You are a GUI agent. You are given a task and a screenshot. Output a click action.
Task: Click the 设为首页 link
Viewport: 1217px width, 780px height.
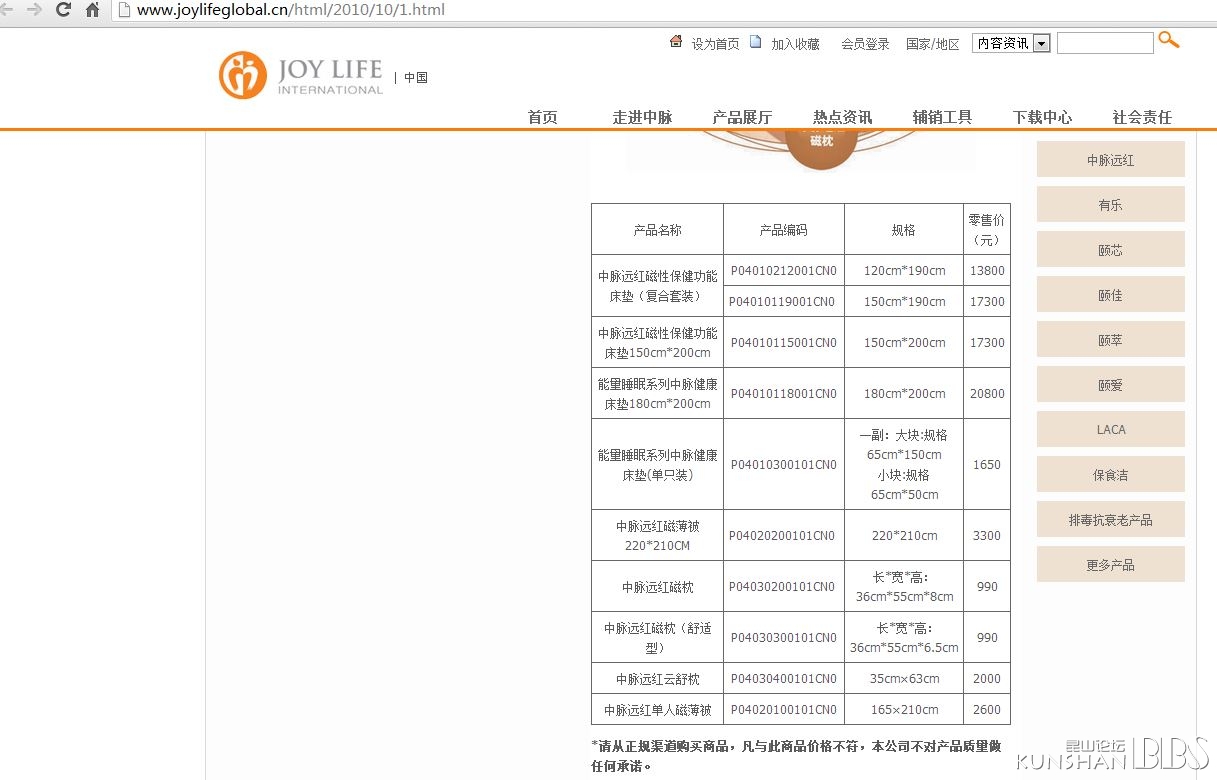coord(716,44)
